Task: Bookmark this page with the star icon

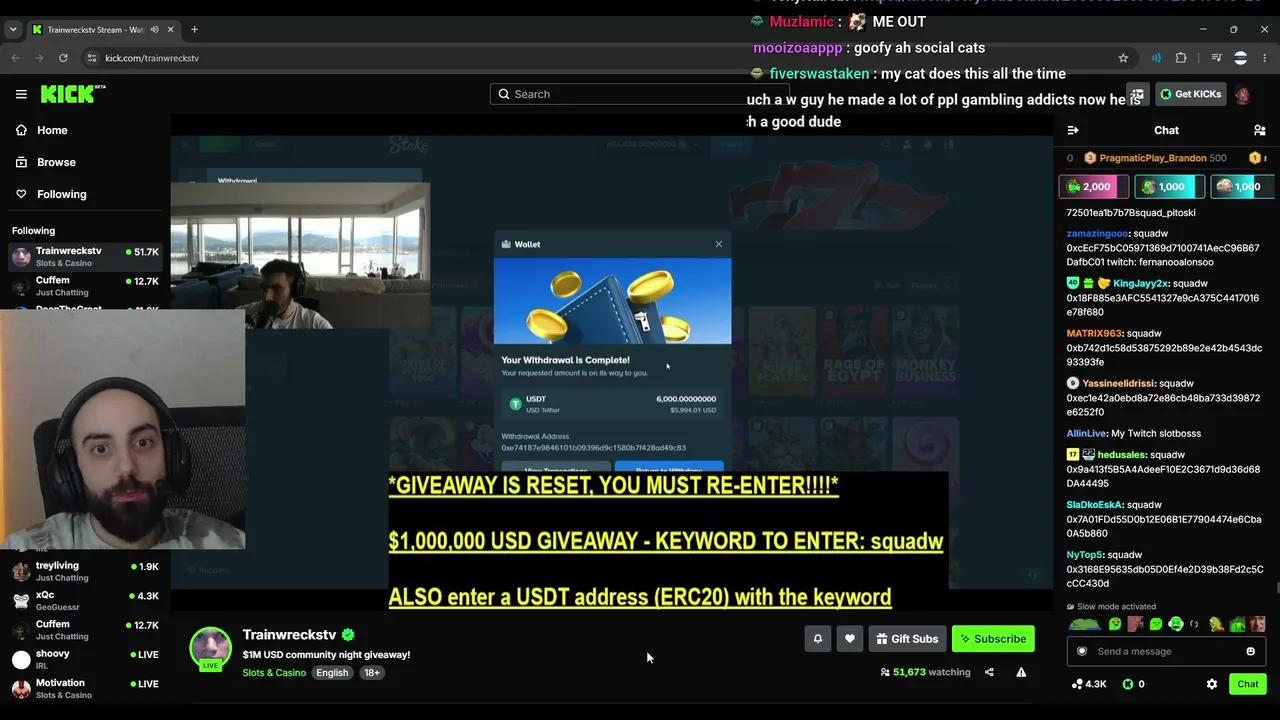Action: click(x=1123, y=58)
